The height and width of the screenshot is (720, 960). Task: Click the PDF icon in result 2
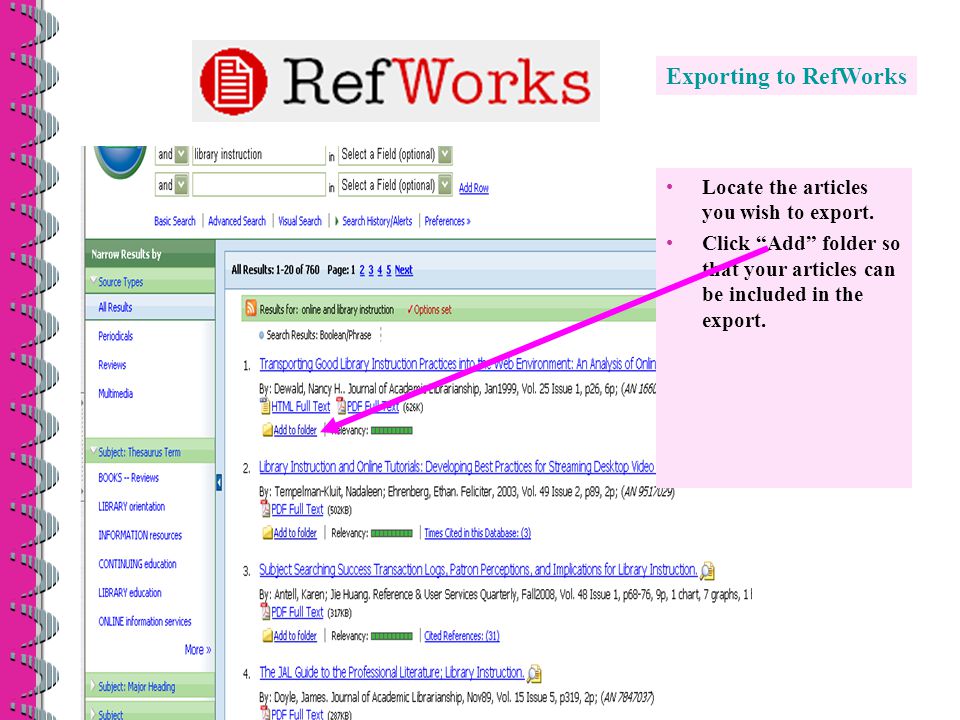pyautogui.click(x=265, y=508)
